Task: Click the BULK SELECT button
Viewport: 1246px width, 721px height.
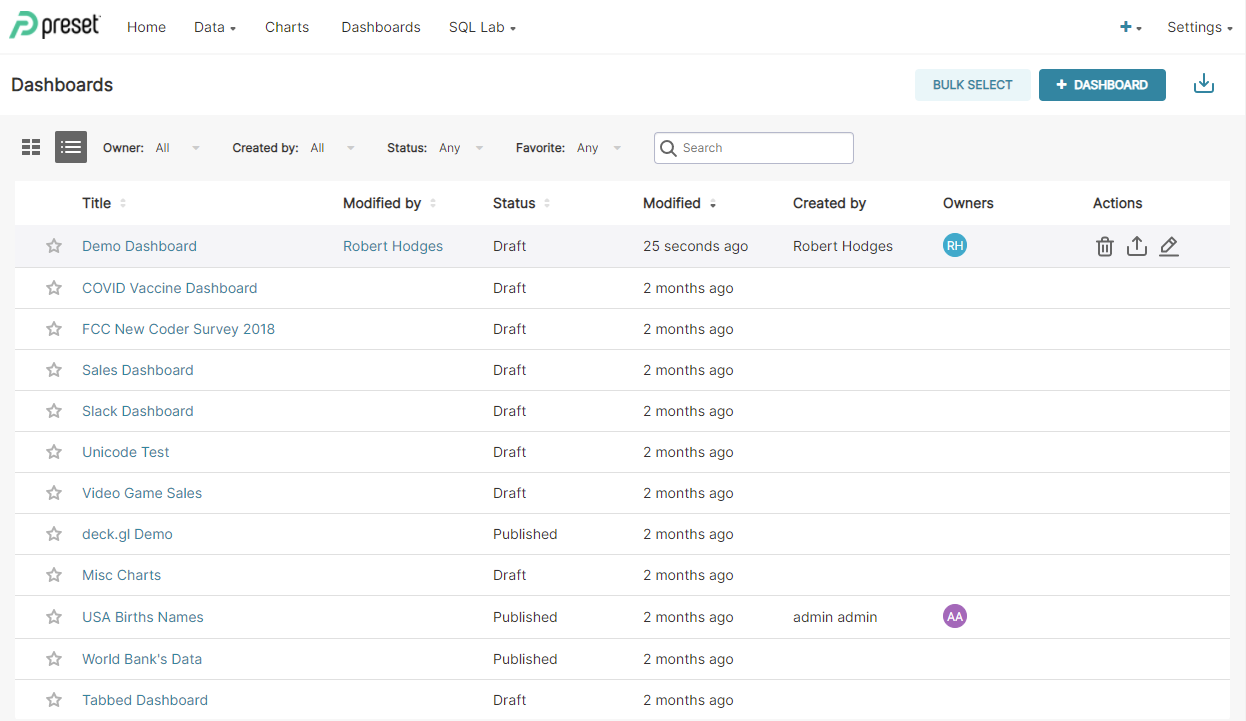Action: pos(972,85)
